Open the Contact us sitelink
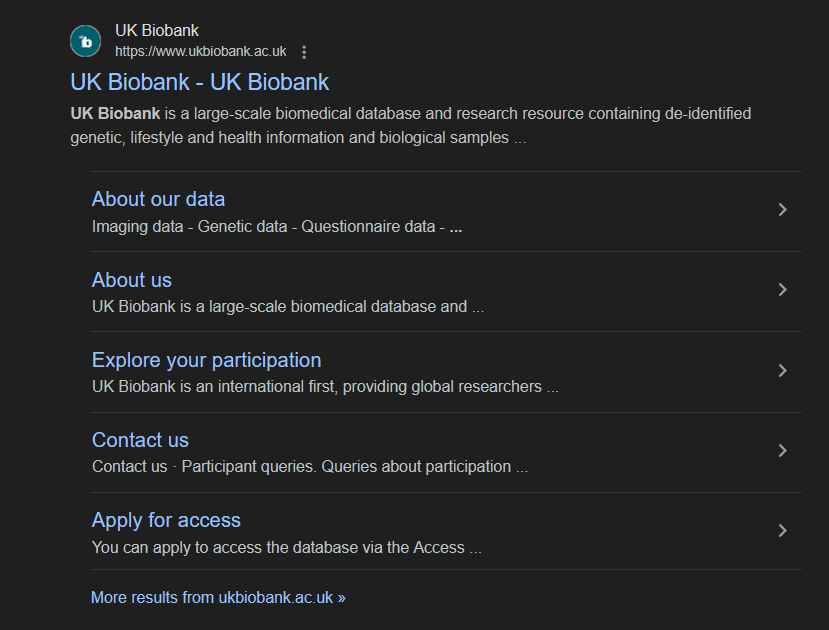Image resolution: width=829 pixels, height=630 pixels. (x=140, y=440)
